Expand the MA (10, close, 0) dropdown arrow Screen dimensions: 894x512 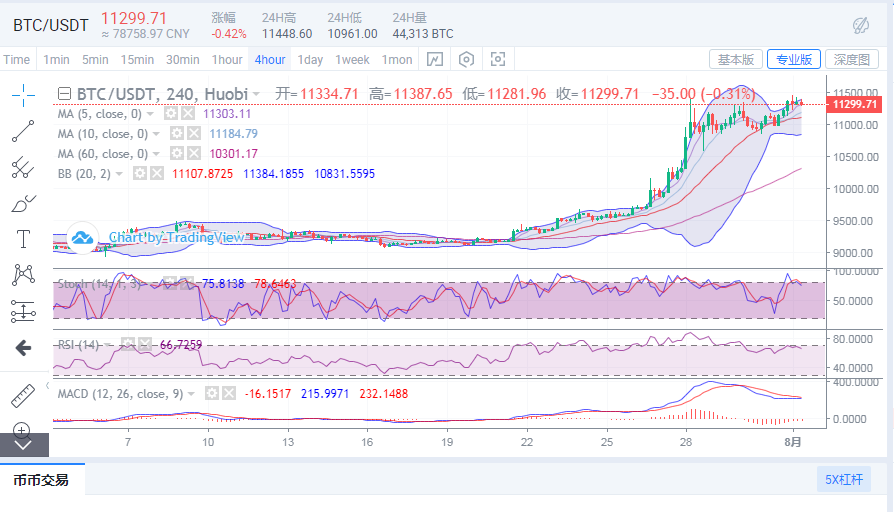(x=157, y=134)
